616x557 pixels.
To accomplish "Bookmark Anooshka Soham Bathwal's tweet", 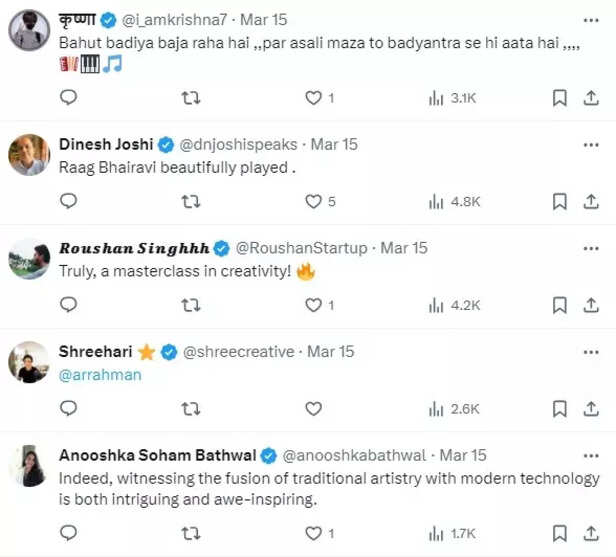I will 560,531.
